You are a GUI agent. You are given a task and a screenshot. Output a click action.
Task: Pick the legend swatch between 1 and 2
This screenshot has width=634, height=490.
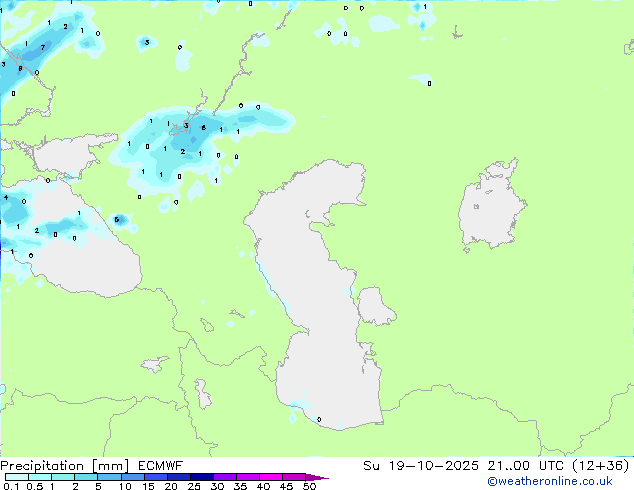(63, 477)
